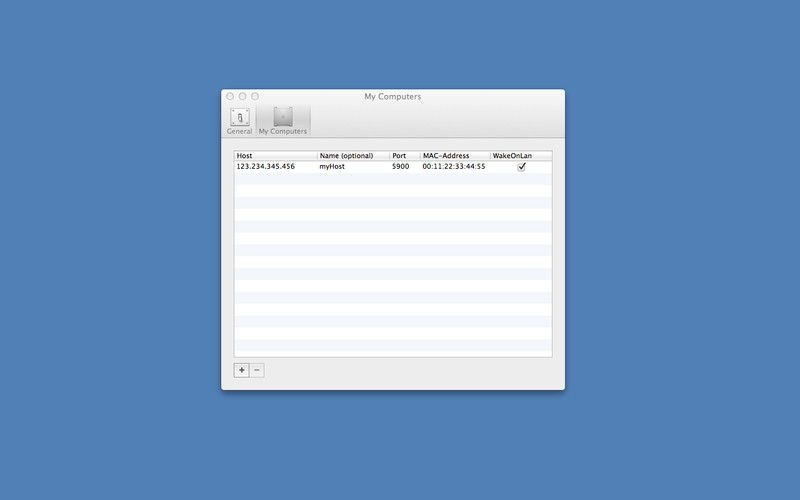The height and width of the screenshot is (500, 800).
Task: Remove the entry with the minus button
Action: pos(257,370)
